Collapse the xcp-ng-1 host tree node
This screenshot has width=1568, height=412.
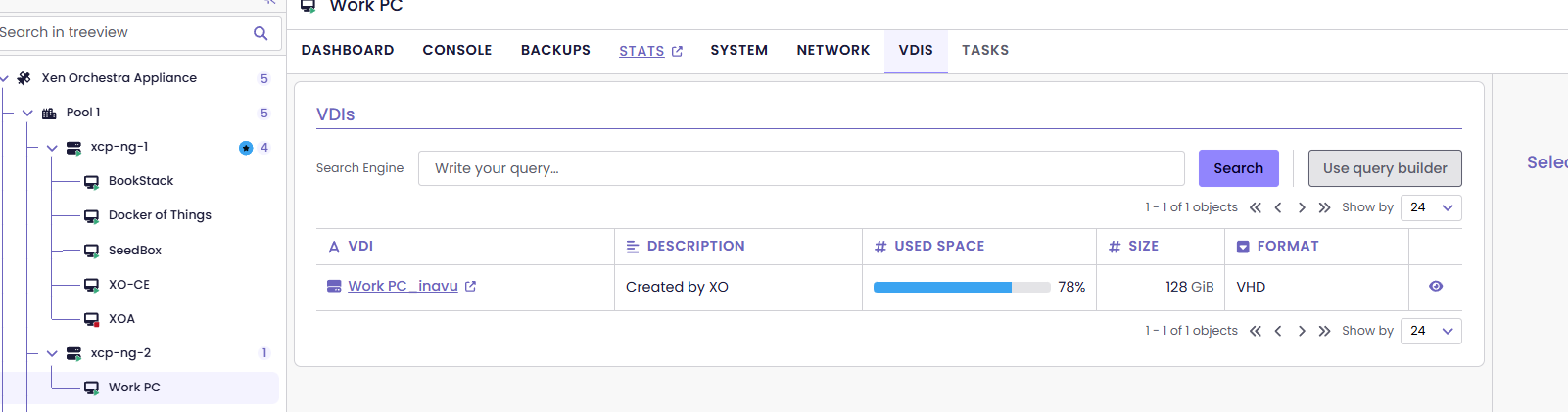52,148
